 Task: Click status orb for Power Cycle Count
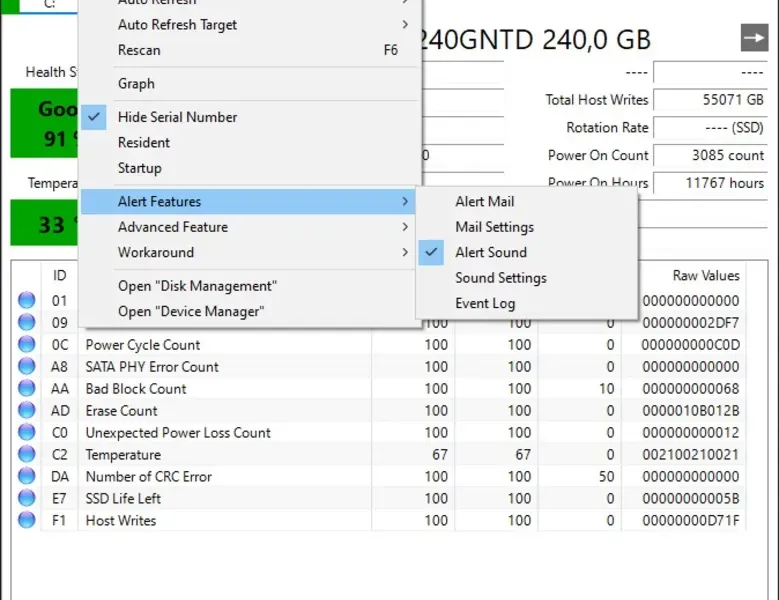coord(26,344)
